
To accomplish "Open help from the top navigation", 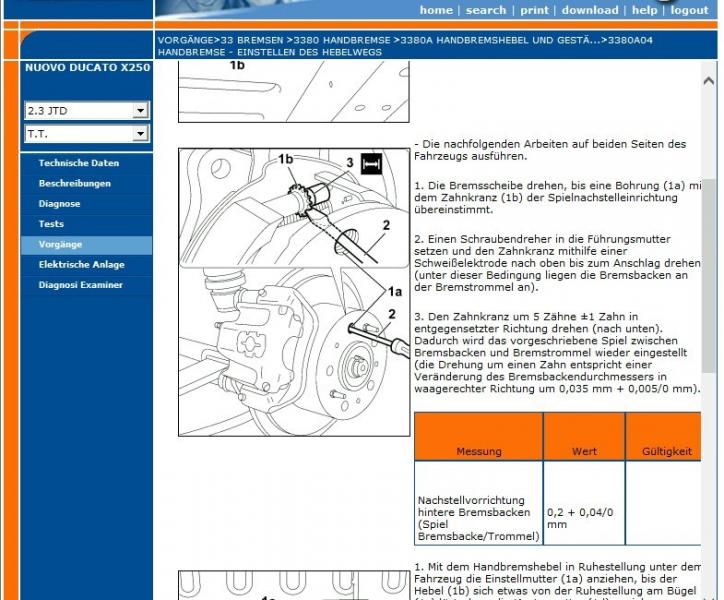I will (644, 10).
